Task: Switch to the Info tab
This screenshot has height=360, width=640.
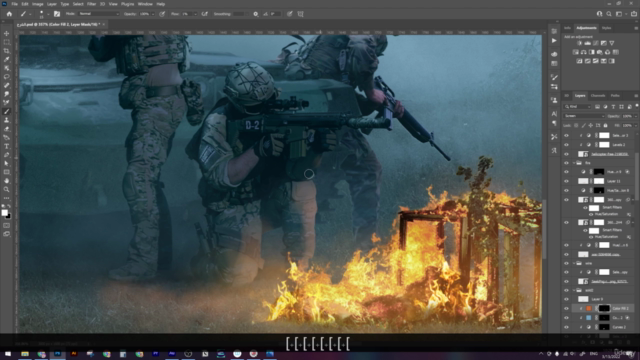Action: click(567, 28)
